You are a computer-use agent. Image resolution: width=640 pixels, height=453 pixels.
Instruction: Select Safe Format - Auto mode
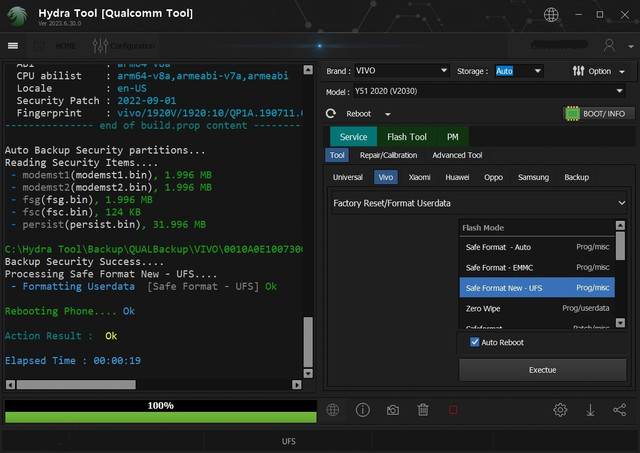pyautogui.click(x=537, y=247)
